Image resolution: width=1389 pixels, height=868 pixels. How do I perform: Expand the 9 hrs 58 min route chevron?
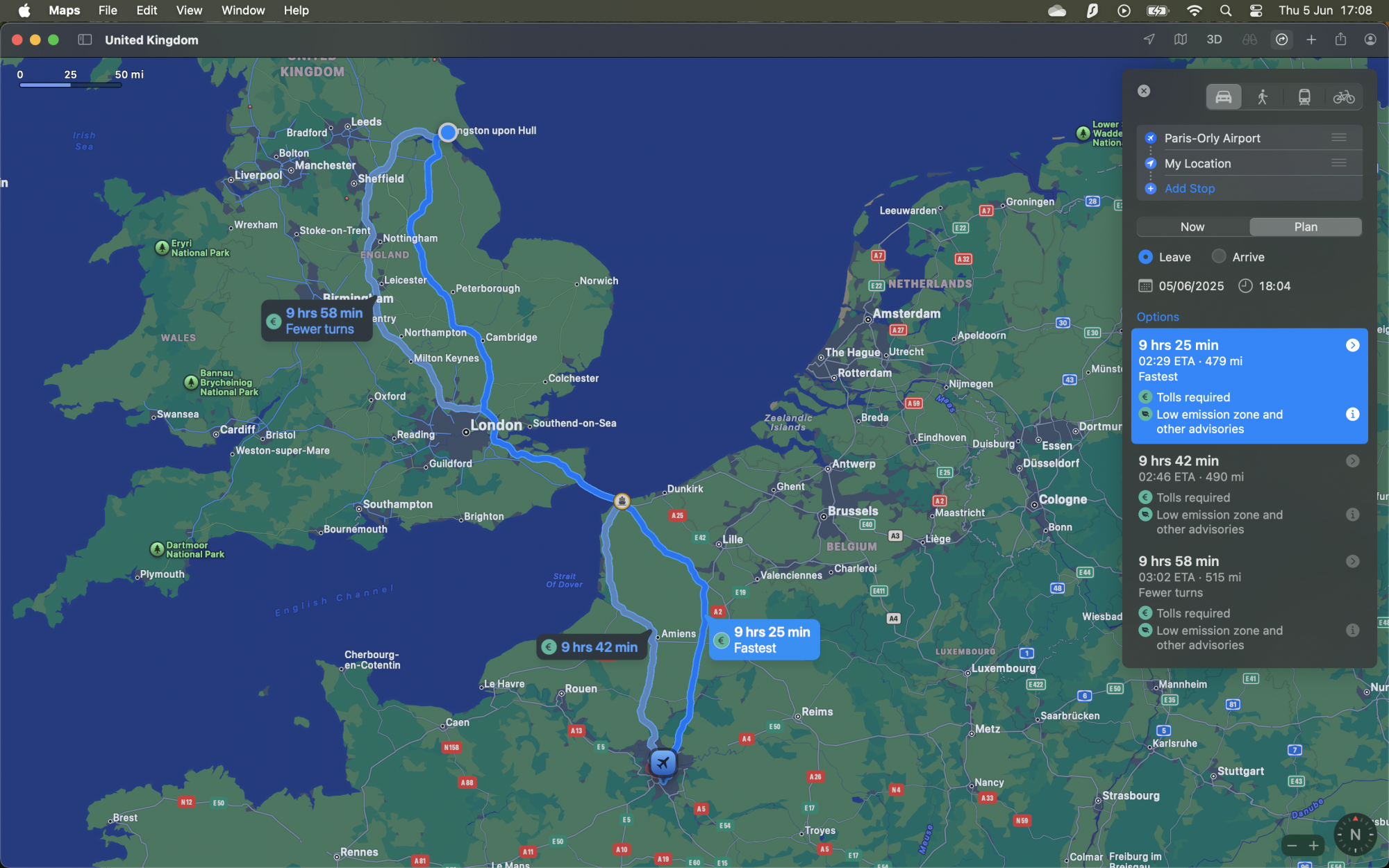pyautogui.click(x=1352, y=561)
